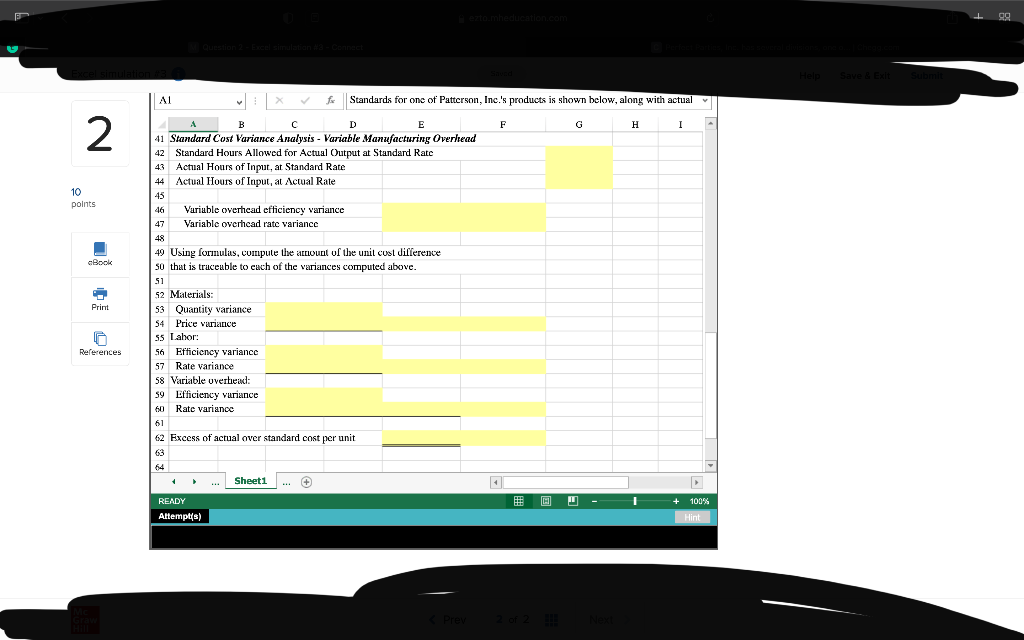
Task: Click the Insert Function (fx) icon
Action: [330, 101]
